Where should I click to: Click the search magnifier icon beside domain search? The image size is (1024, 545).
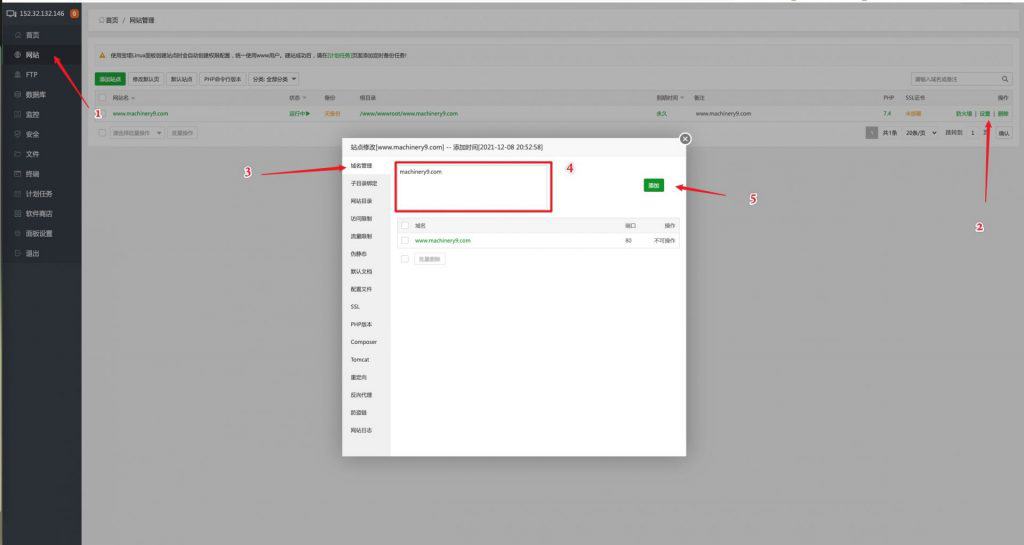pyautogui.click(x=1006, y=79)
